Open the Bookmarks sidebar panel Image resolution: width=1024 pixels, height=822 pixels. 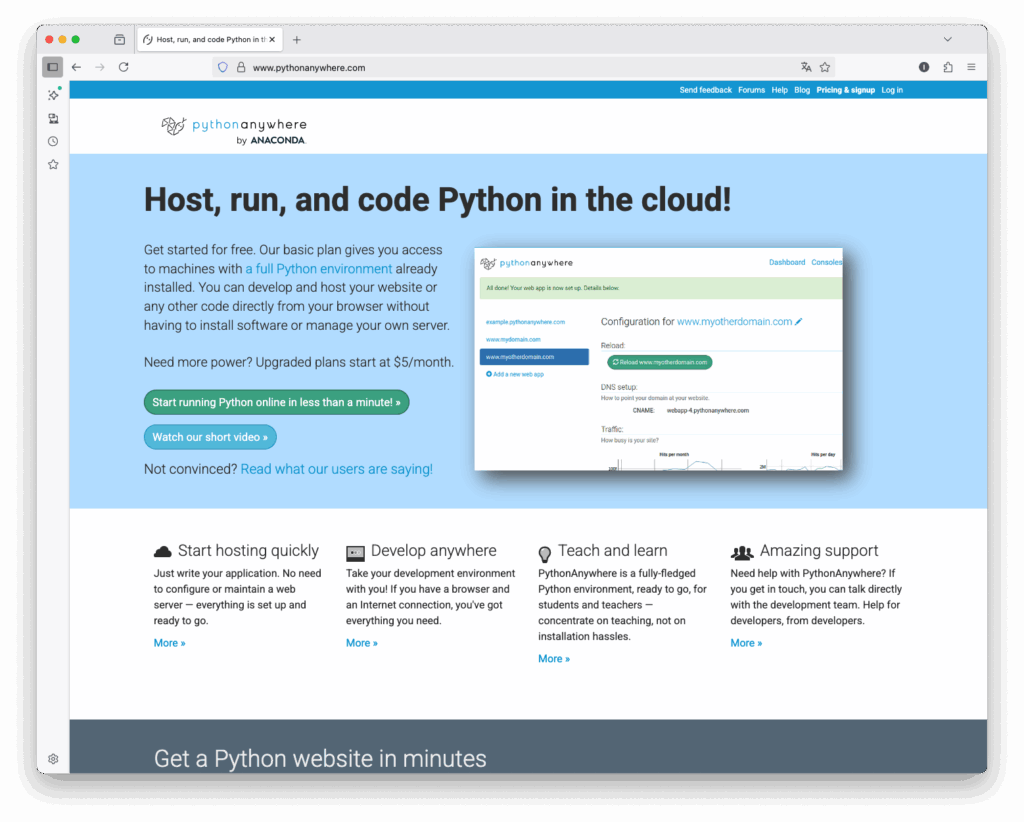pos(53,164)
